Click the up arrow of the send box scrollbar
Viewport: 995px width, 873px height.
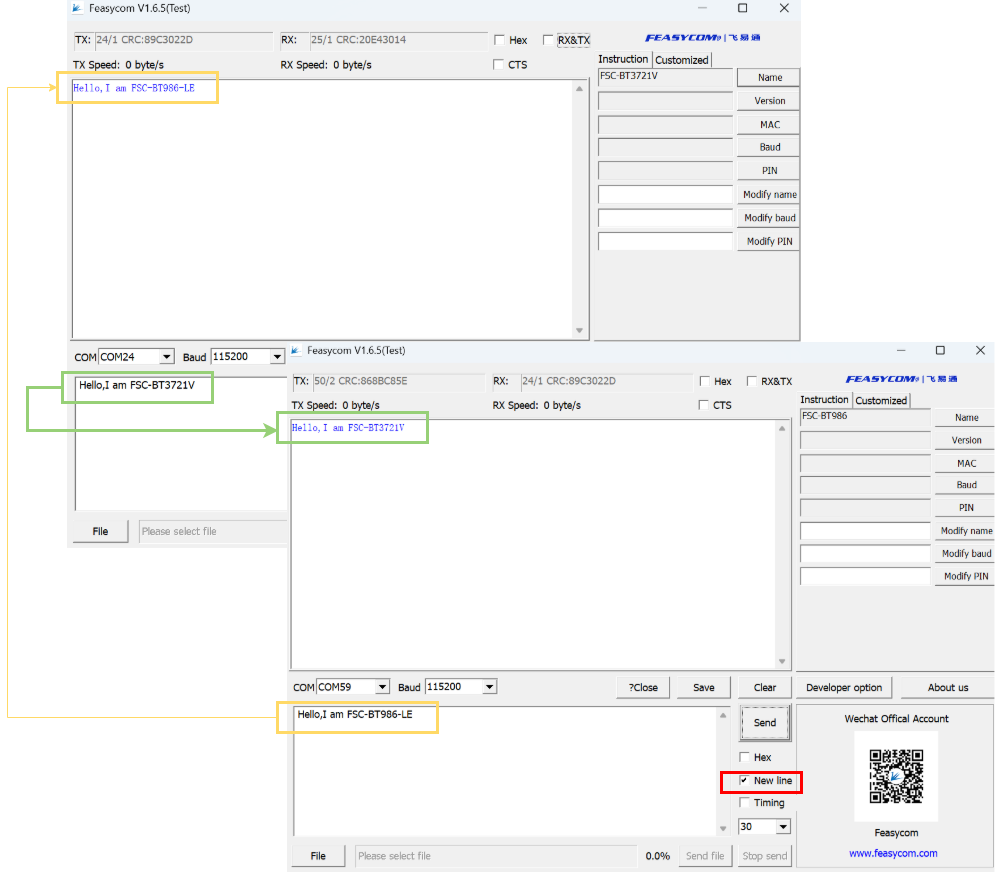pos(724,716)
